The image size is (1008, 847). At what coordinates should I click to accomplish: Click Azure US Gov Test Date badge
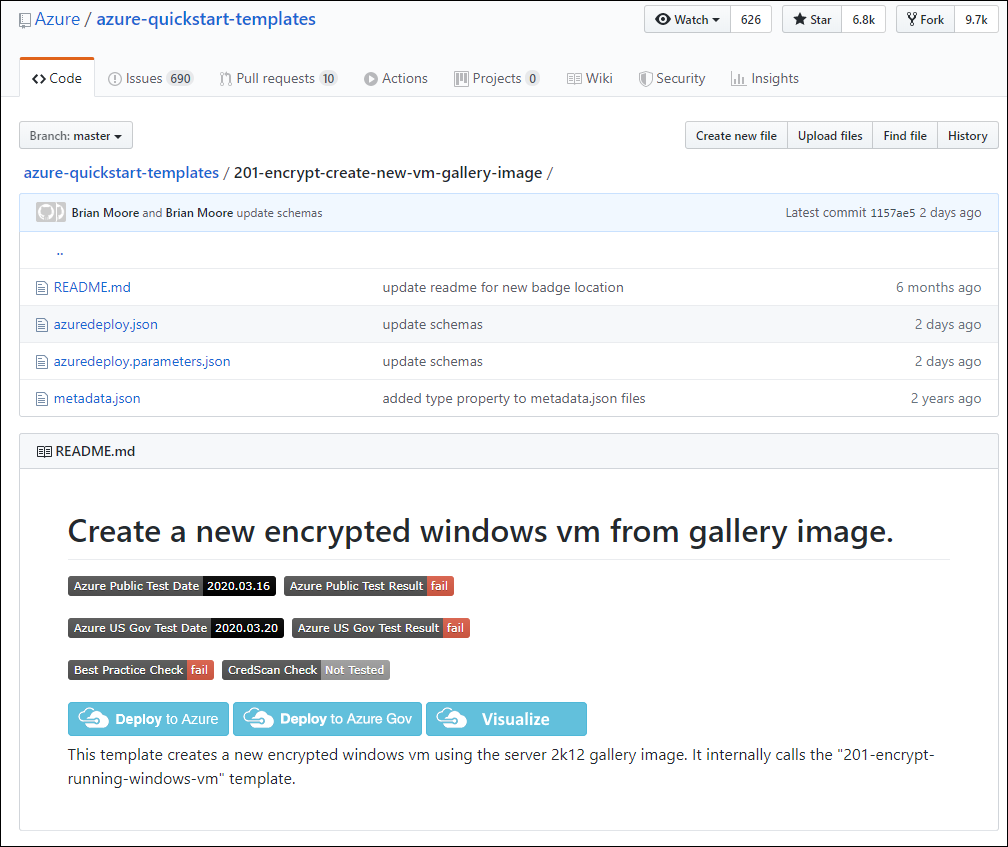(x=176, y=628)
